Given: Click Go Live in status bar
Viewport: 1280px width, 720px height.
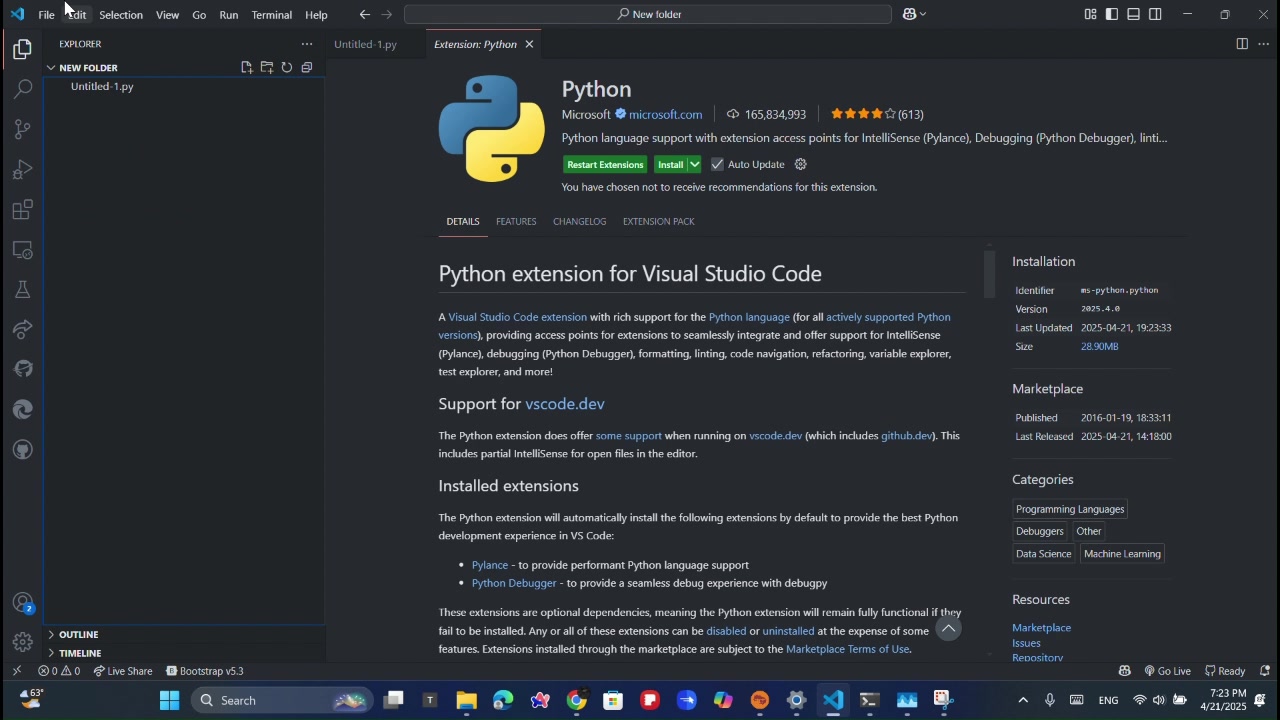Looking at the screenshot, I should coord(1168,671).
